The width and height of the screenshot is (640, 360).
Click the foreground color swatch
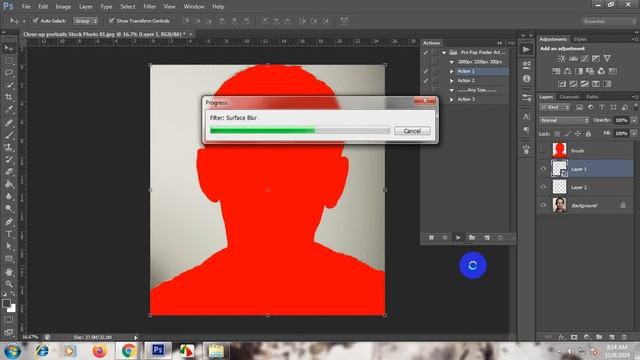tap(6, 304)
